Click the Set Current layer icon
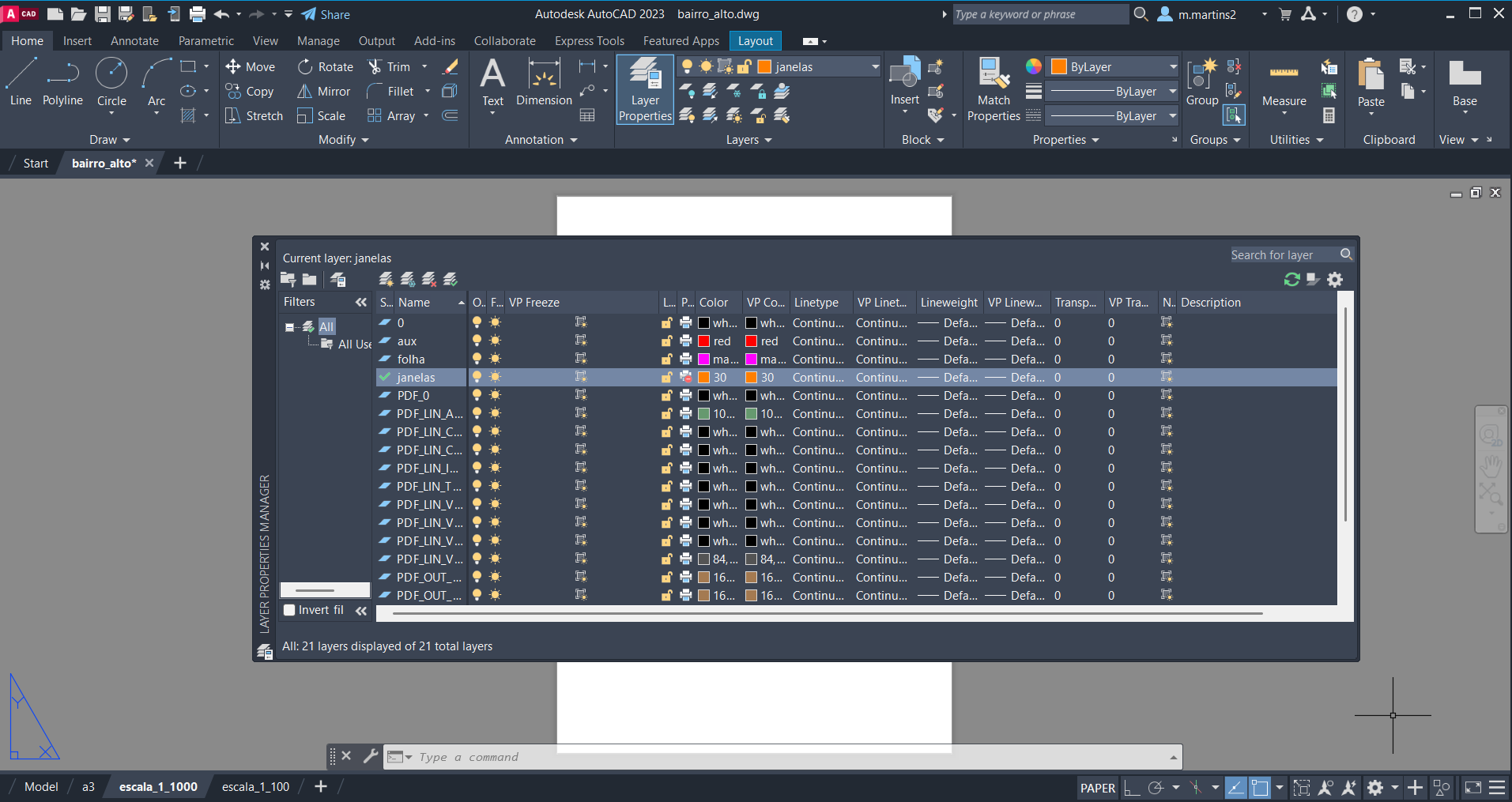The height and width of the screenshot is (802, 1512). [x=451, y=280]
